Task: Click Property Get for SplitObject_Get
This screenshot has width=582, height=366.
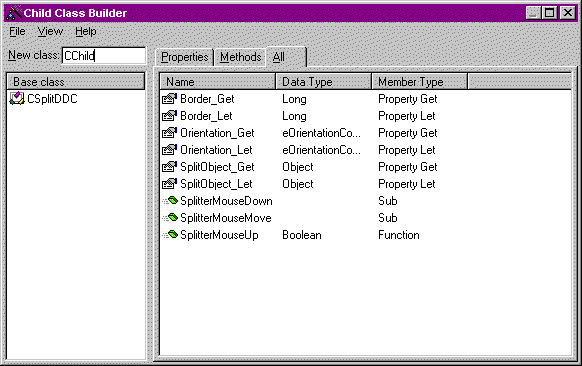Action: tap(408, 167)
